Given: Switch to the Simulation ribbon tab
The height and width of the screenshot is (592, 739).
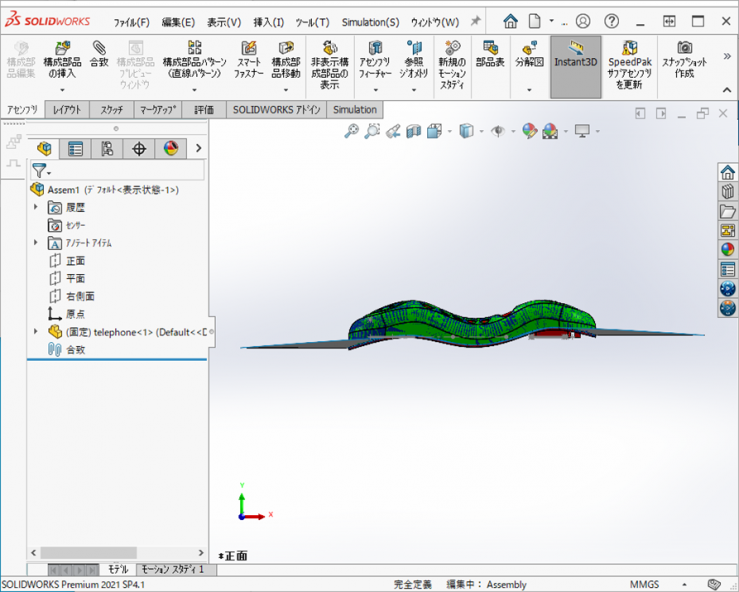Looking at the screenshot, I should tap(355, 110).
